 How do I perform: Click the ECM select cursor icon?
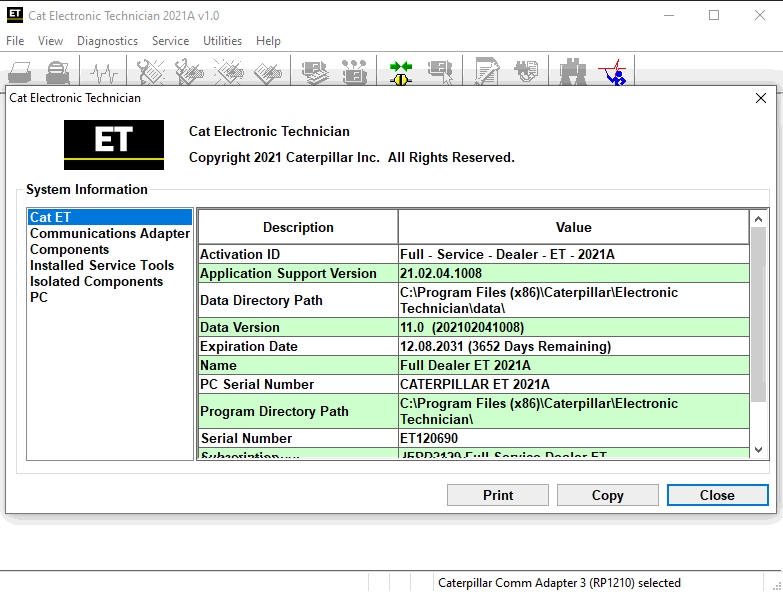coord(440,72)
